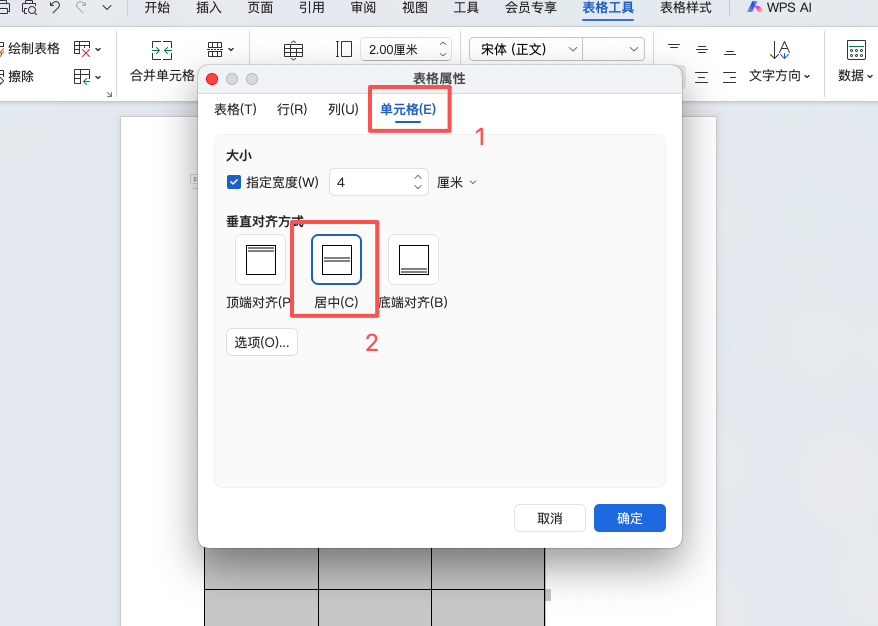Screen dimensions: 878x626
Task: Close the 表格属性 dialog with red button
Action: [212, 79]
